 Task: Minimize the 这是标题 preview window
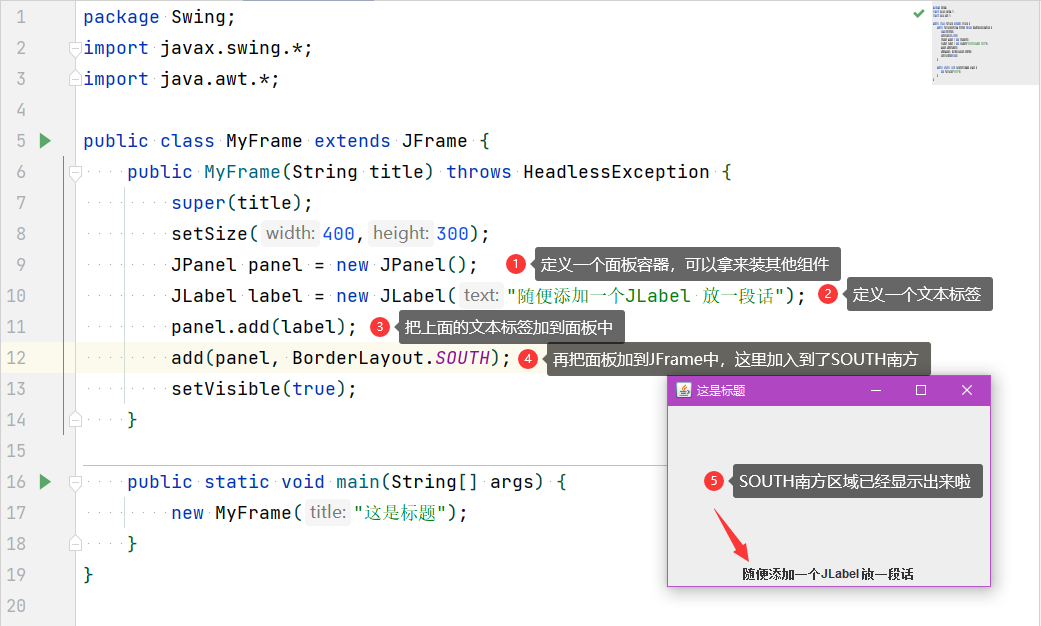pyautogui.click(x=876, y=390)
